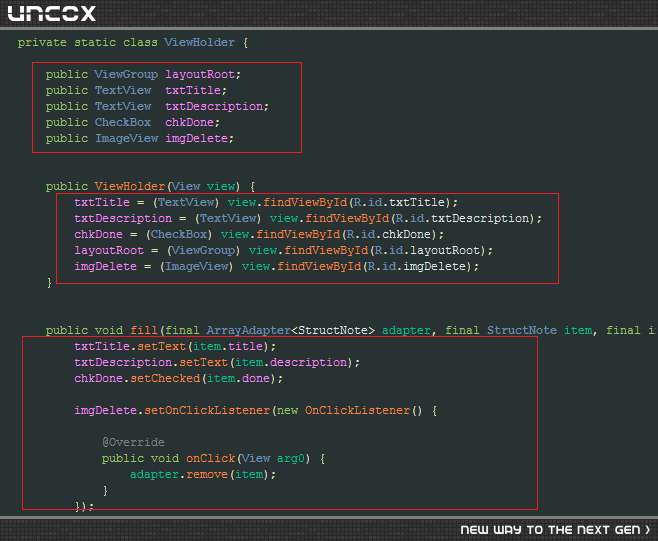The height and width of the screenshot is (541, 658).
Task: Click the 'chkDone.setChecked(item.done);' line
Action: tap(179, 378)
